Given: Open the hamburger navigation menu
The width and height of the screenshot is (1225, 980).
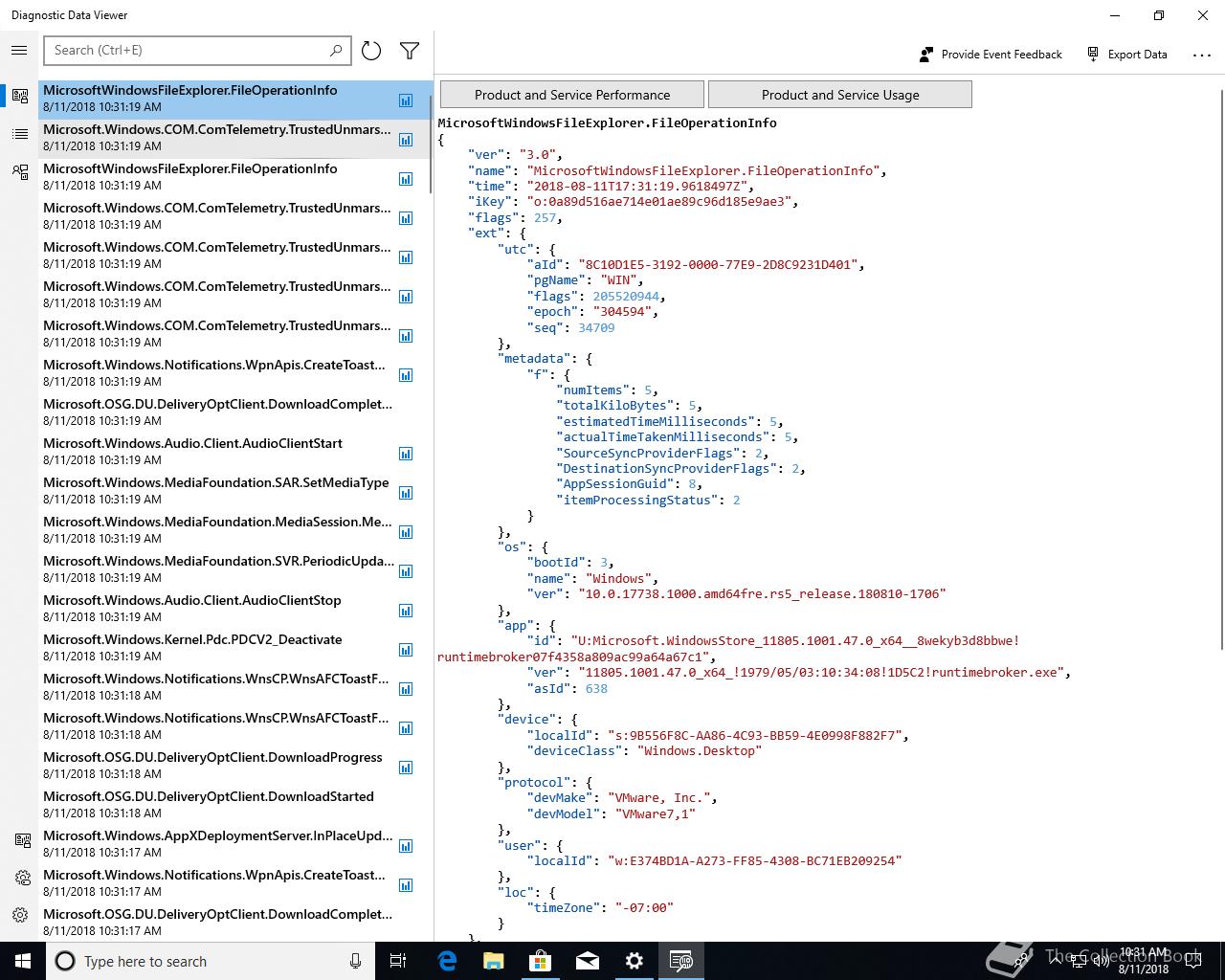Looking at the screenshot, I should point(19,51).
